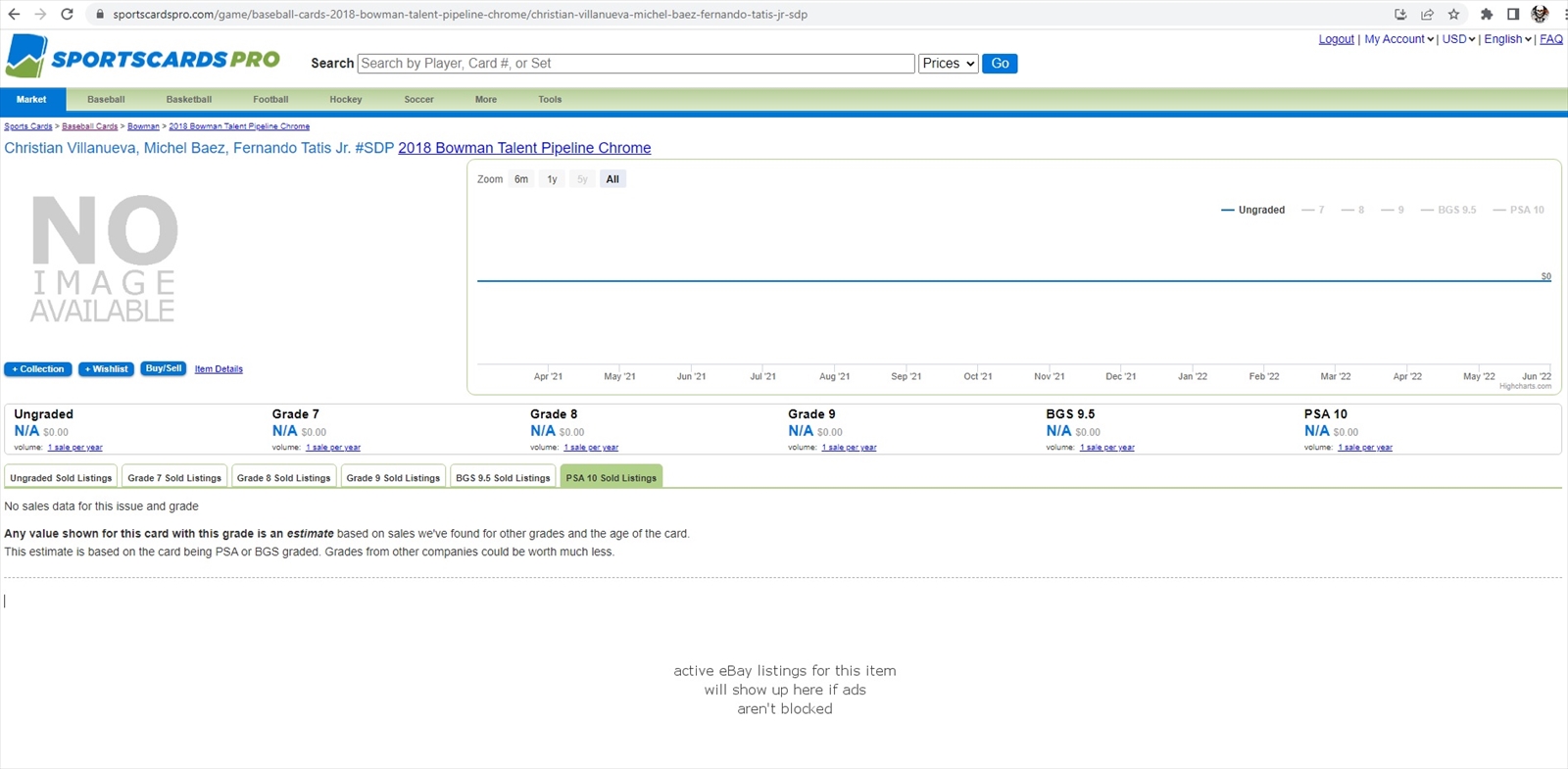Open Highcharts.com credit link

tap(1526, 386)
